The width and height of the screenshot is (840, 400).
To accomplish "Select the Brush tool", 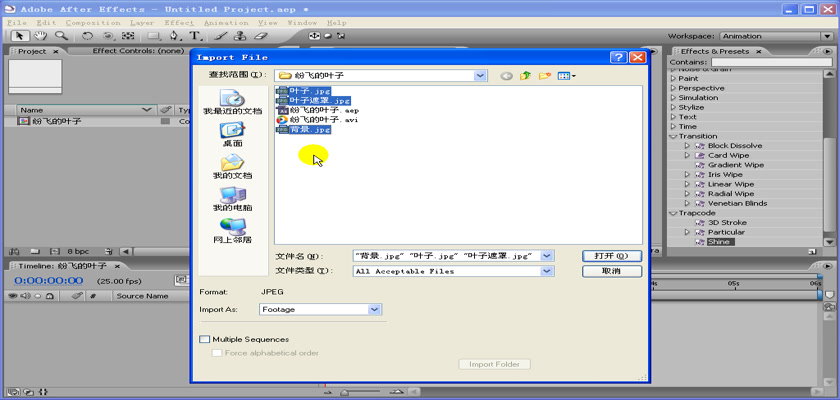I will coord(221,36).
